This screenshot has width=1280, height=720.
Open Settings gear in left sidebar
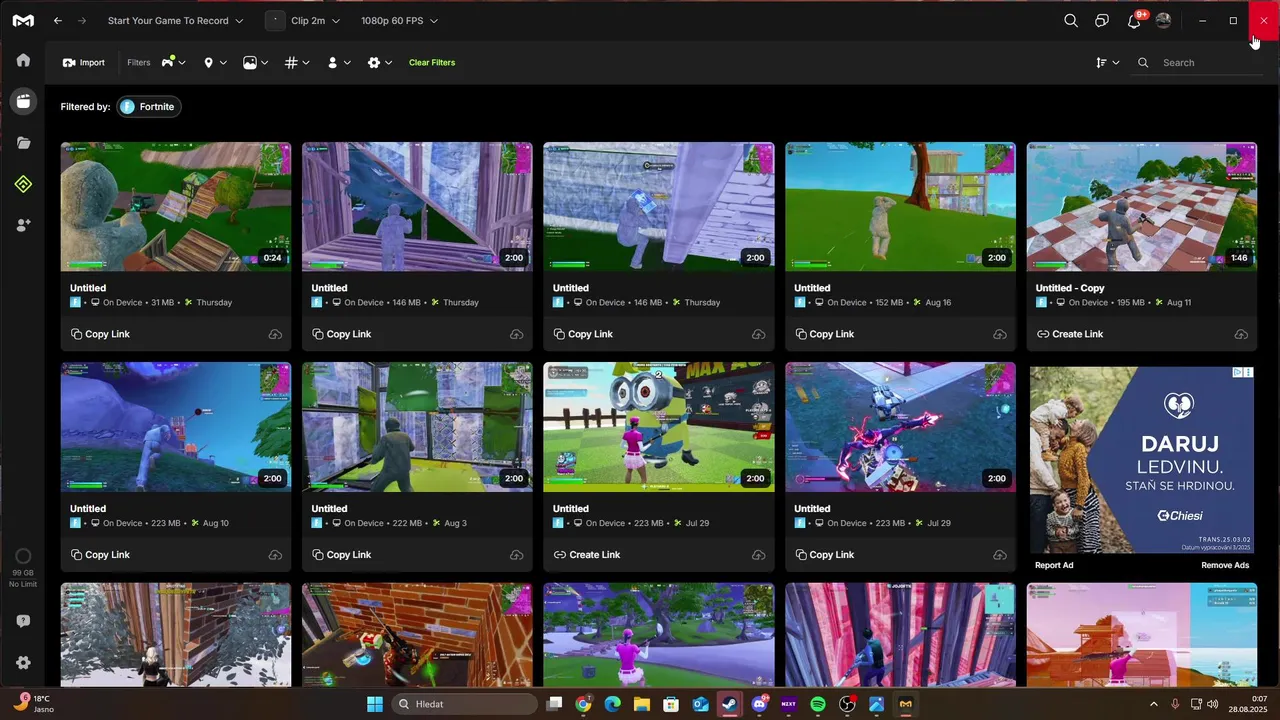(23, 662)
